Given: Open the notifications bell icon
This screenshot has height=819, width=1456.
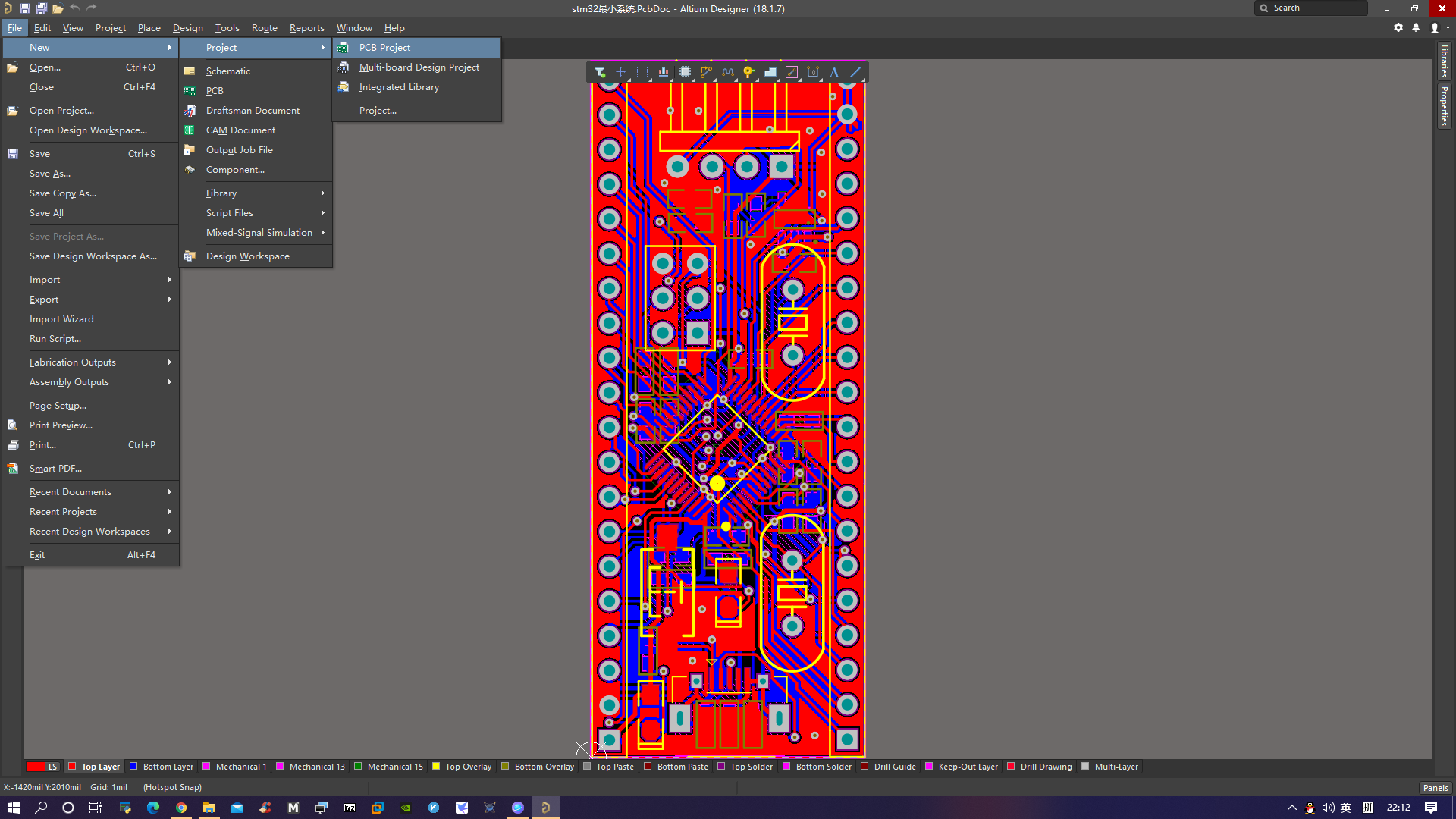Looking at the screenshot, I should pyautogui.click(x=1416, y=27).
